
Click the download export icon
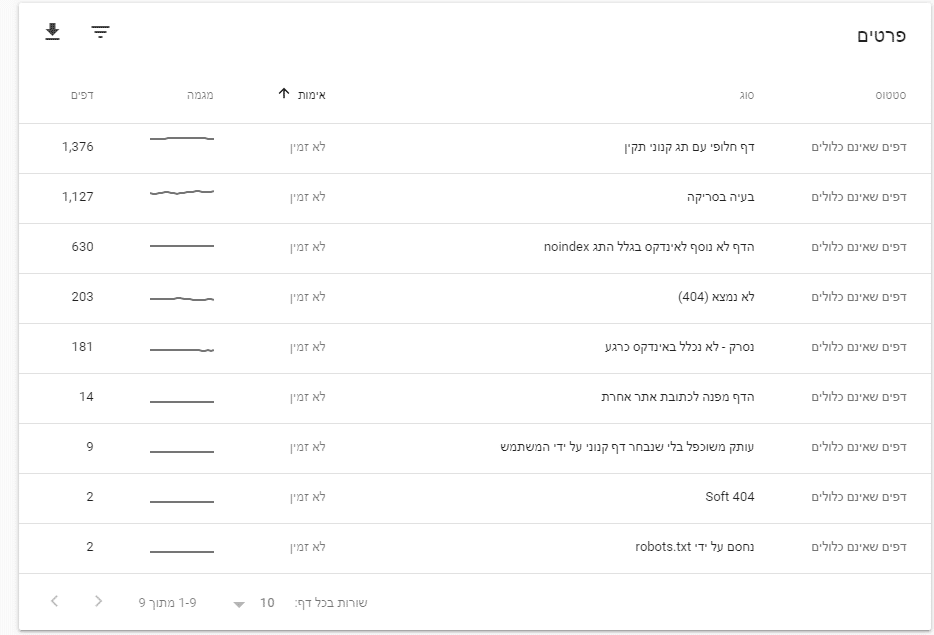click(53, 33)
